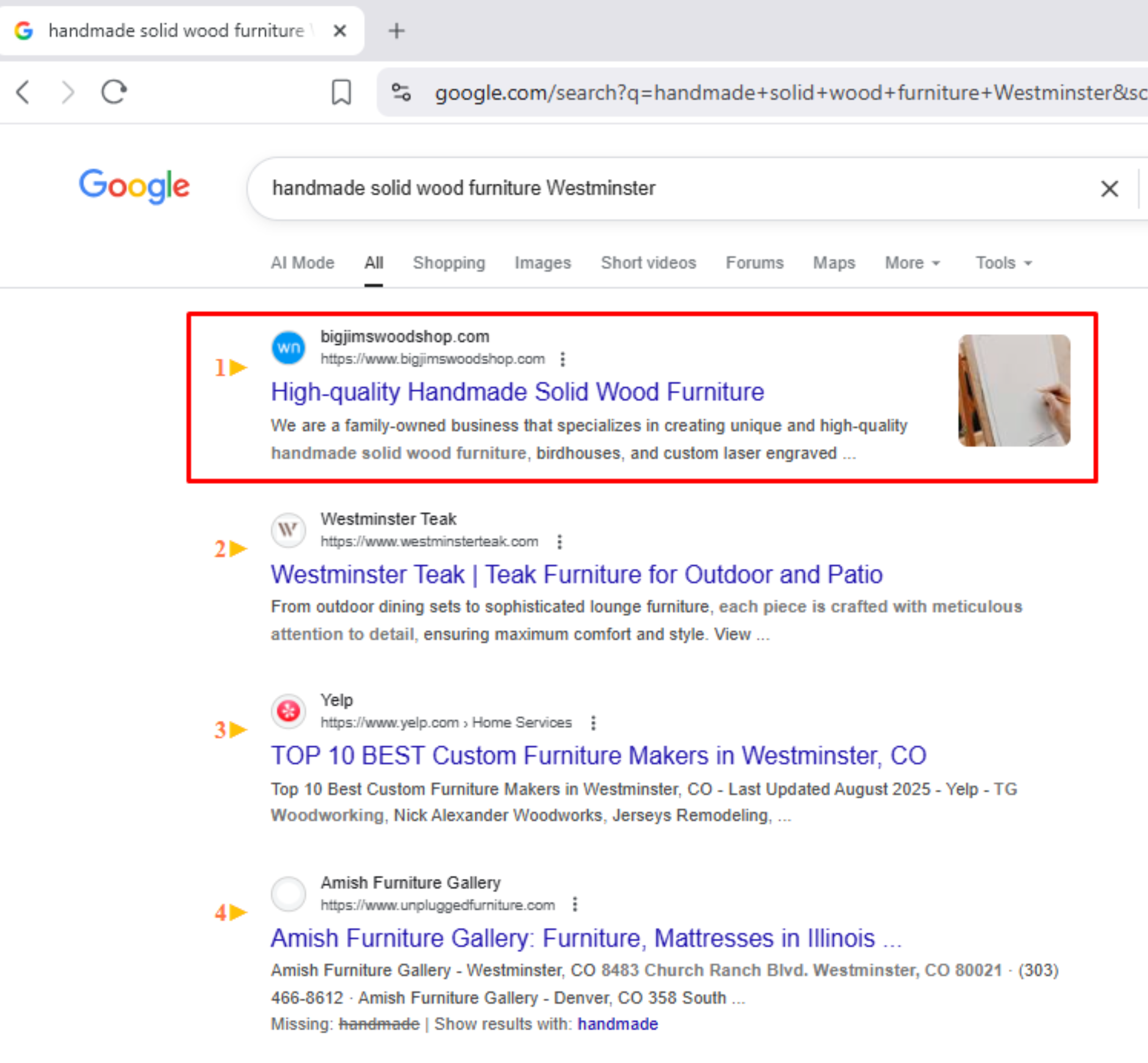Click the Google logo
Image resolution: width=1148 pixels, height=1063 pixels.
(134, 186)
